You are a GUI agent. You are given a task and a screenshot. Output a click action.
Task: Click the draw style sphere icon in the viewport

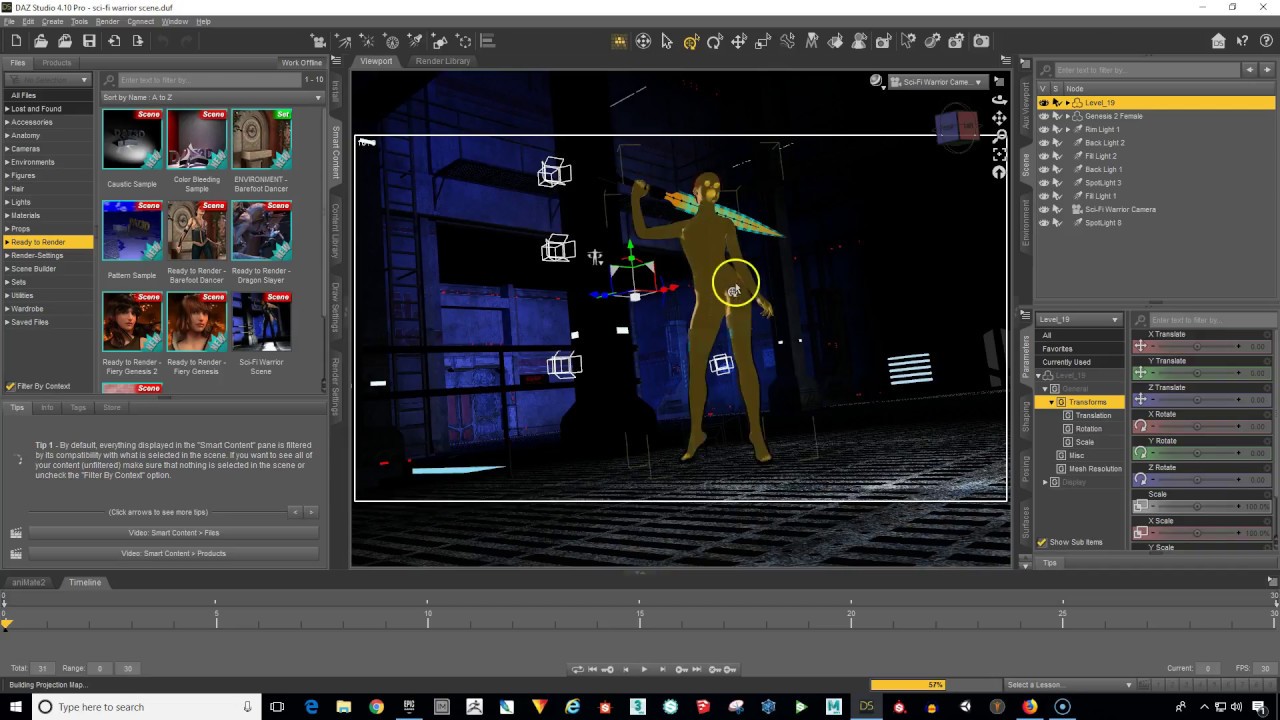[877, 81]
